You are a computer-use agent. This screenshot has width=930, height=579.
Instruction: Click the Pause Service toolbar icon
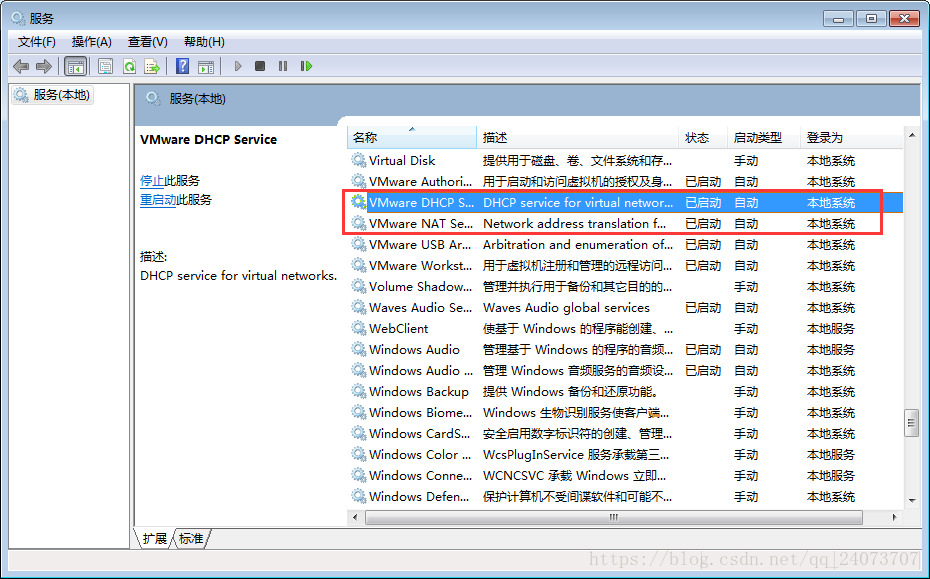coord(283,66)
